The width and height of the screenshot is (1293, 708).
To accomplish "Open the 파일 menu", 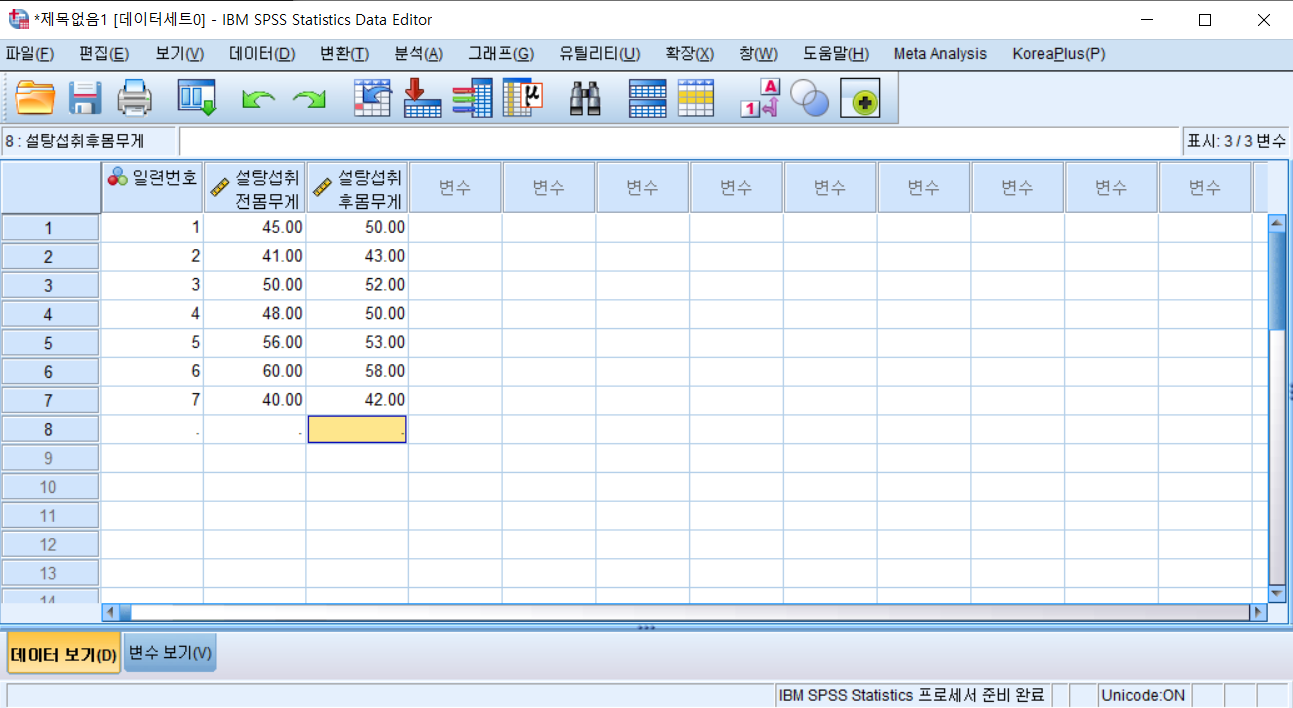I will click(x=30, y=54).
